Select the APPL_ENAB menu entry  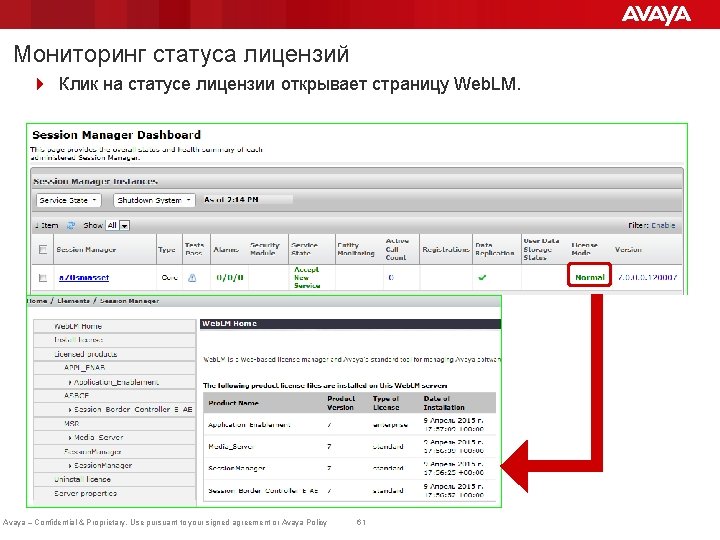coord(84,367)
